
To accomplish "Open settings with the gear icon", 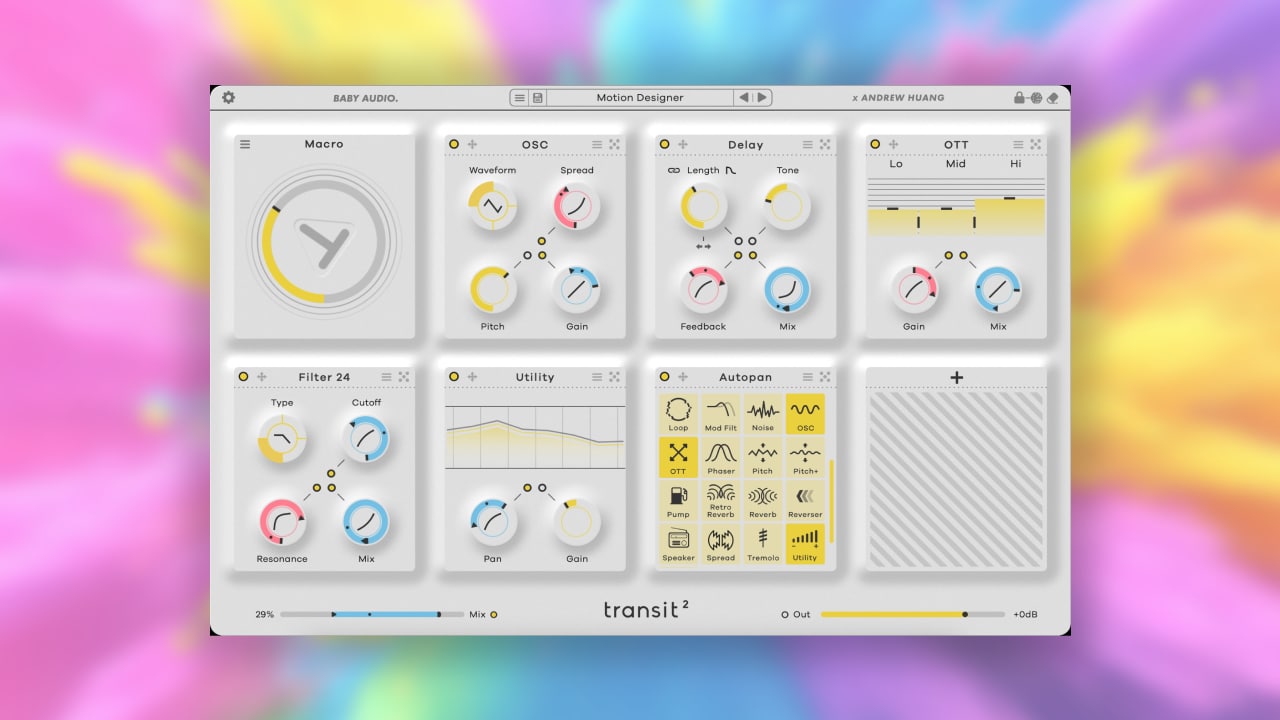I will pyautogui.click(x=228, y=98).
